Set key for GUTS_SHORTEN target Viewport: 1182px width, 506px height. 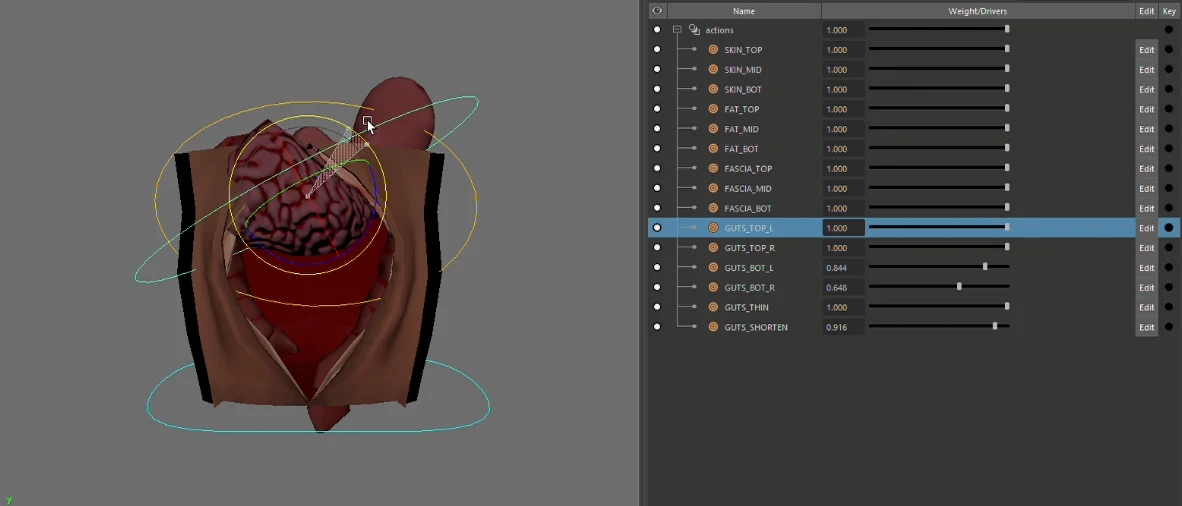click(x=1168, y=327)
